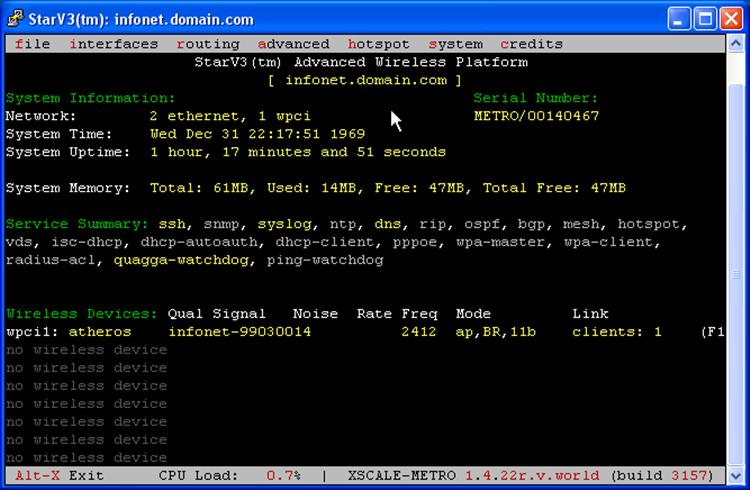Click the ospf service entry
The width and height of the screenshot is (750, 490).
[482, 224]
